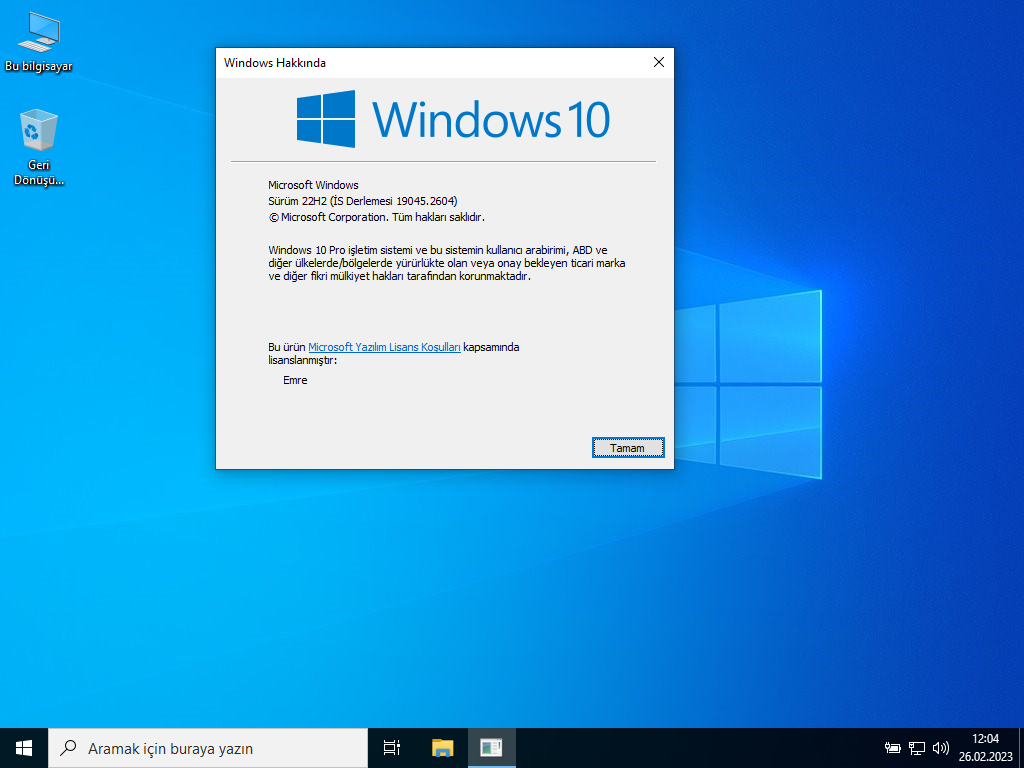Check the power status tray icon
The height and width of the screenshot is (768, 1024).
click(x=893, y=748)
